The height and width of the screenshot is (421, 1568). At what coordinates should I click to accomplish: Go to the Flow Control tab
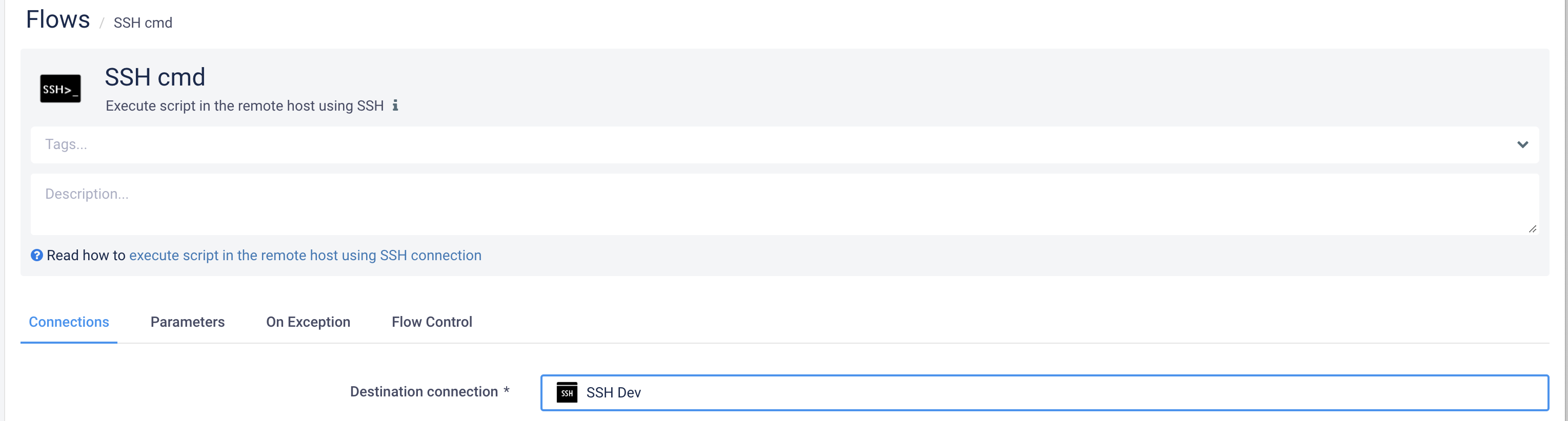[x=432, y=322]
